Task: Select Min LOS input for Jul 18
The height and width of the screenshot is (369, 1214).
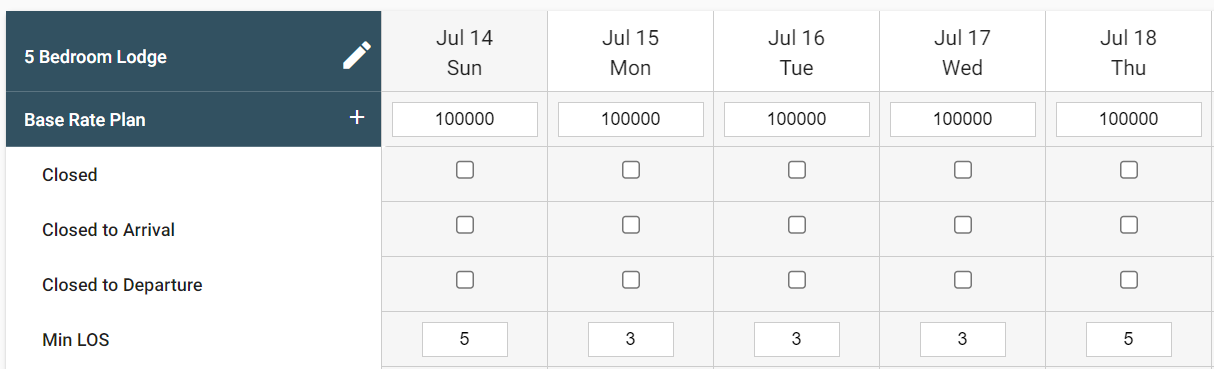Action: (1129, 339)
